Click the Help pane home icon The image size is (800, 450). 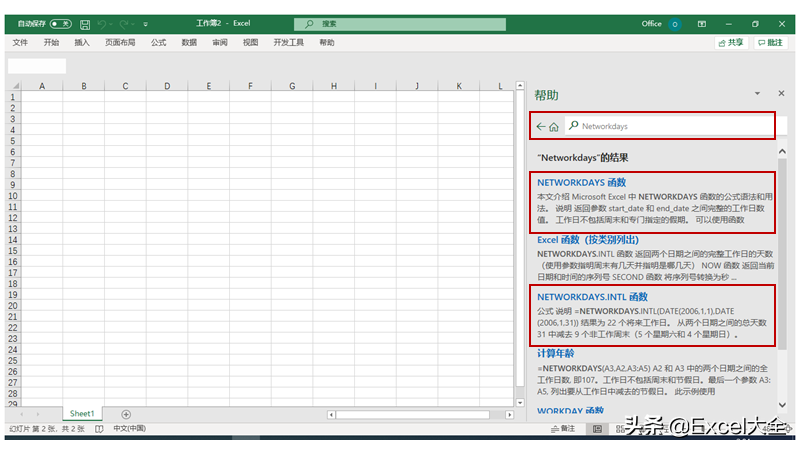click(x=554, y=127)
